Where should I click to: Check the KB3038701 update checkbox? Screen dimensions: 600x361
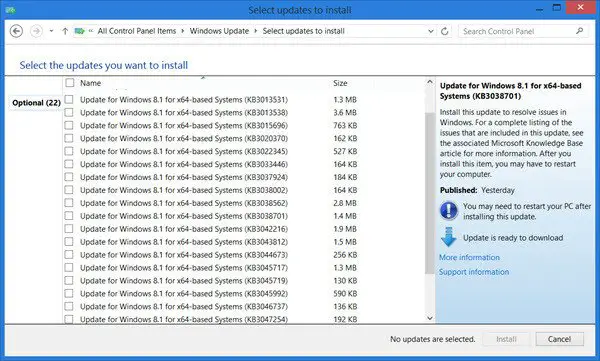(x=69, y=216)
